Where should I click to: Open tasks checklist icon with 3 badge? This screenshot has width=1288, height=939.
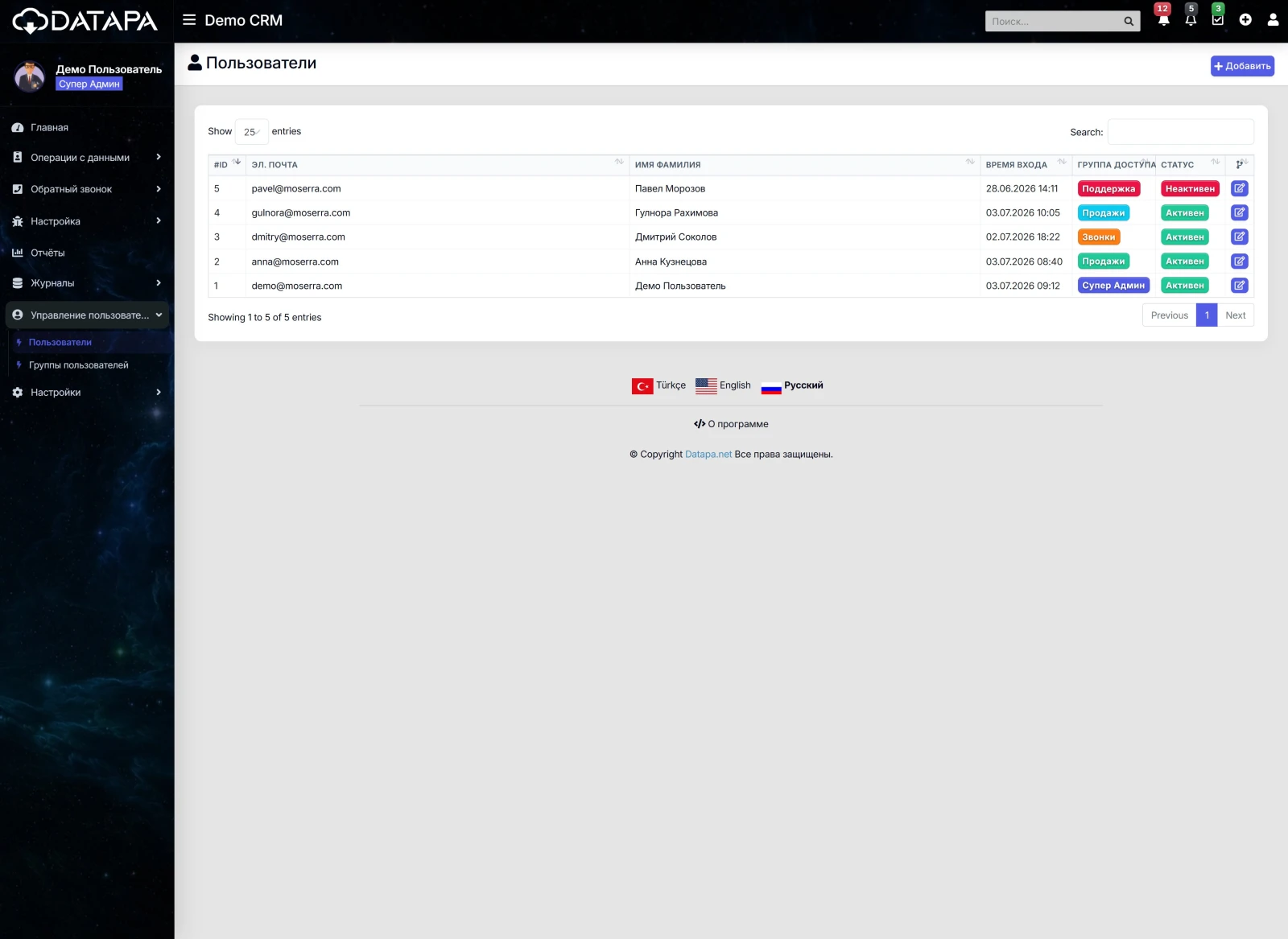click(x=1218, y=20)
